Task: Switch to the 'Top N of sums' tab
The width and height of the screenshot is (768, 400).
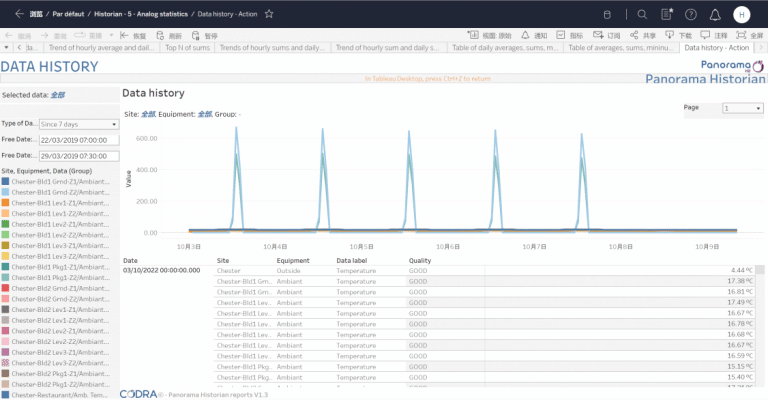Action: pyautogui.click(x=186, y=47)
